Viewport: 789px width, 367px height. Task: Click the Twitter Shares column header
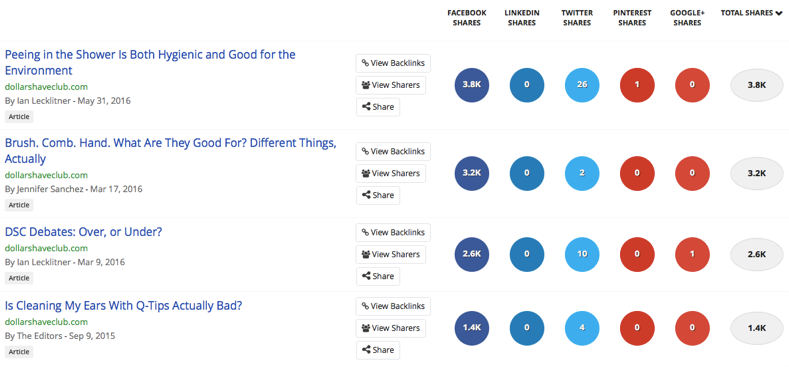(577, 18)
